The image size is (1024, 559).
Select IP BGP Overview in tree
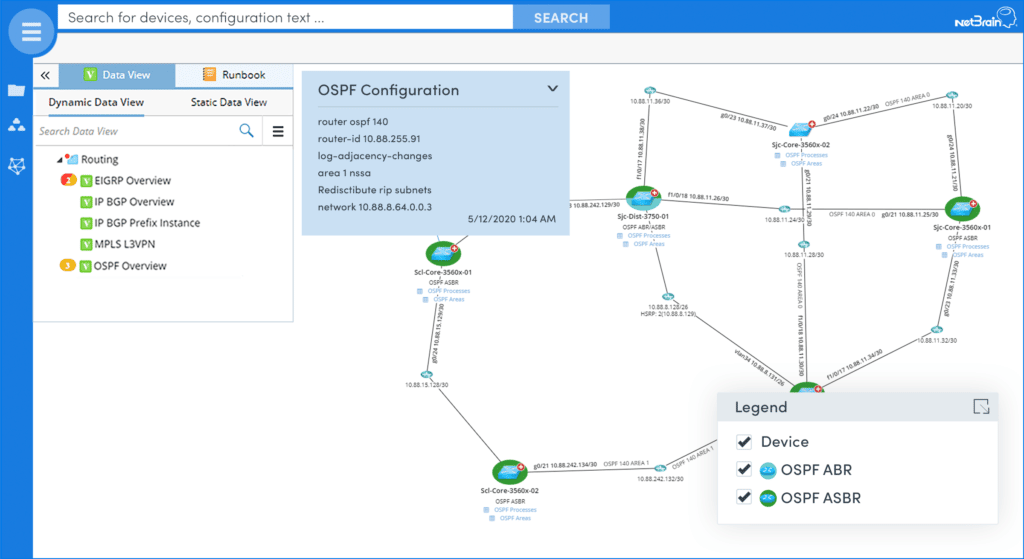[x=134, y=202]
